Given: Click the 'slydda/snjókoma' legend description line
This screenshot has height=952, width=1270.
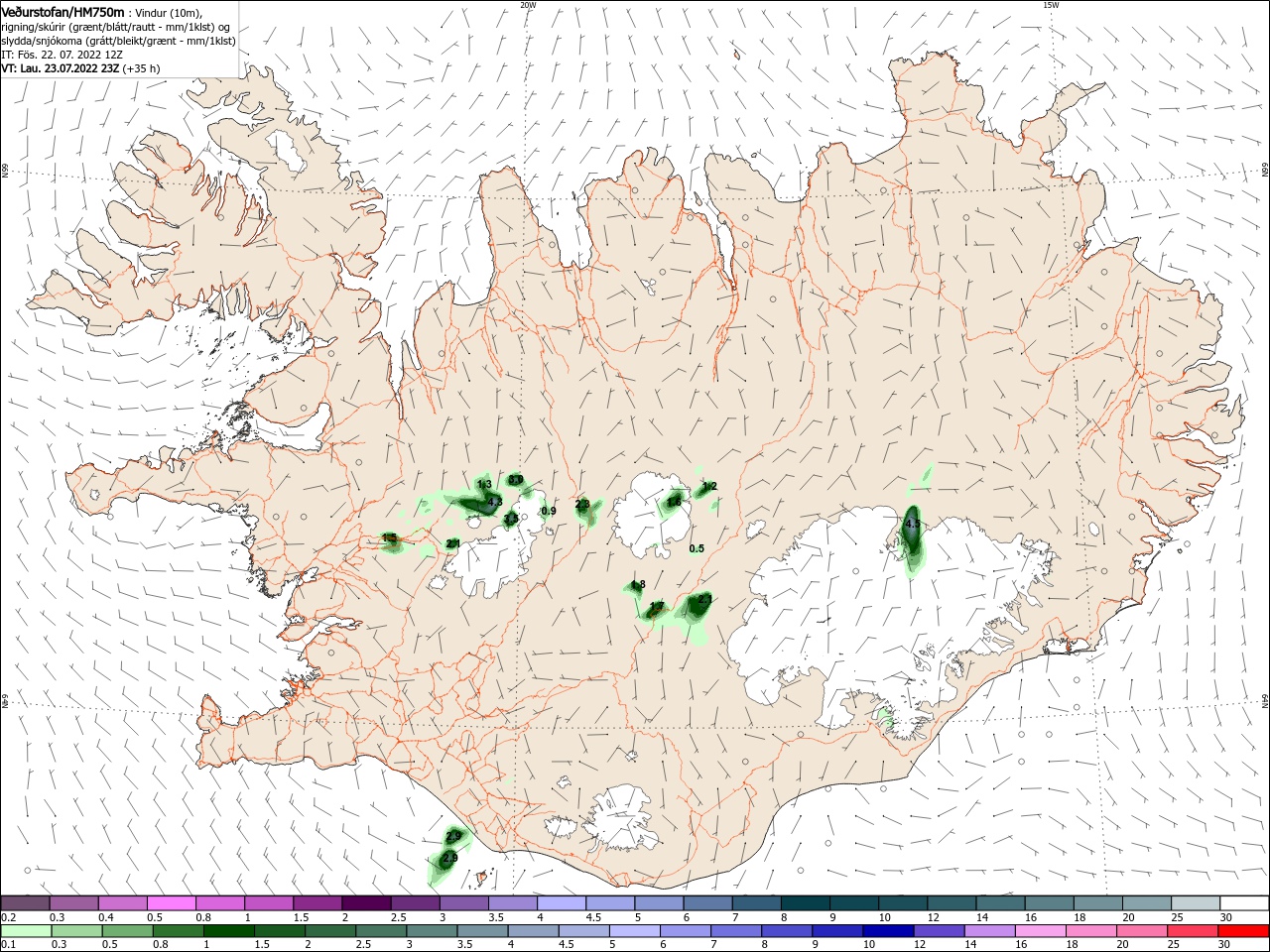Looking at the screenshot, I should pyautogui.click(x=118, y=41).
